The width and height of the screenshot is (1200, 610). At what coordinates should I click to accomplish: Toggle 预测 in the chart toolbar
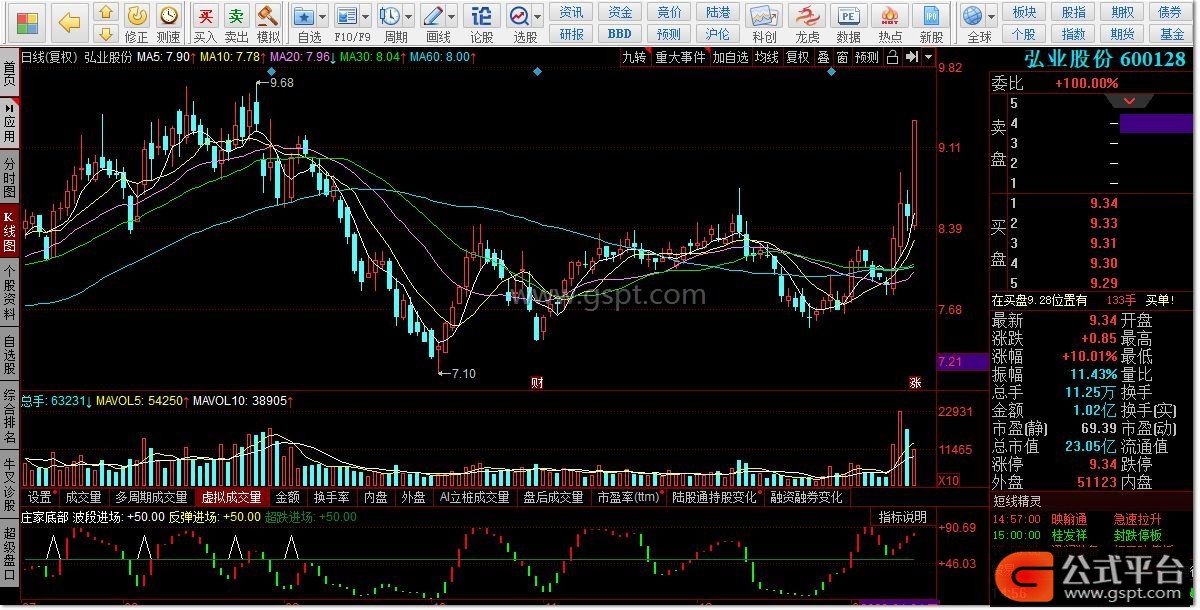[x=867, y=57]
